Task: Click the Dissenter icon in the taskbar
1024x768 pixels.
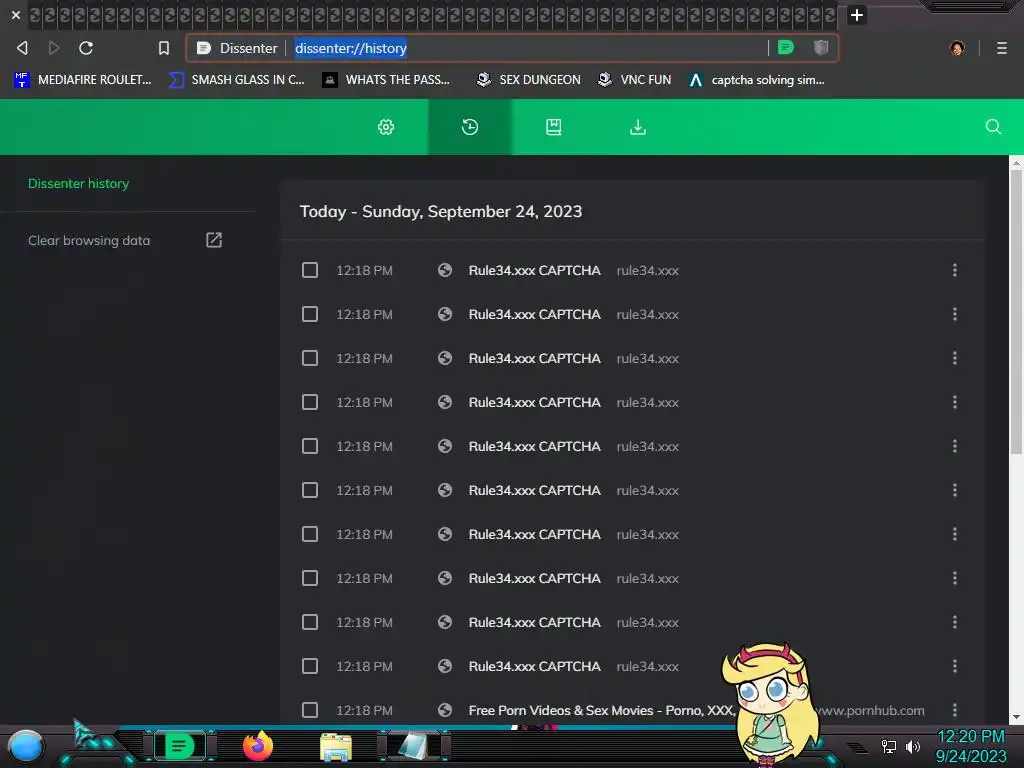Action: pos(180,746)
